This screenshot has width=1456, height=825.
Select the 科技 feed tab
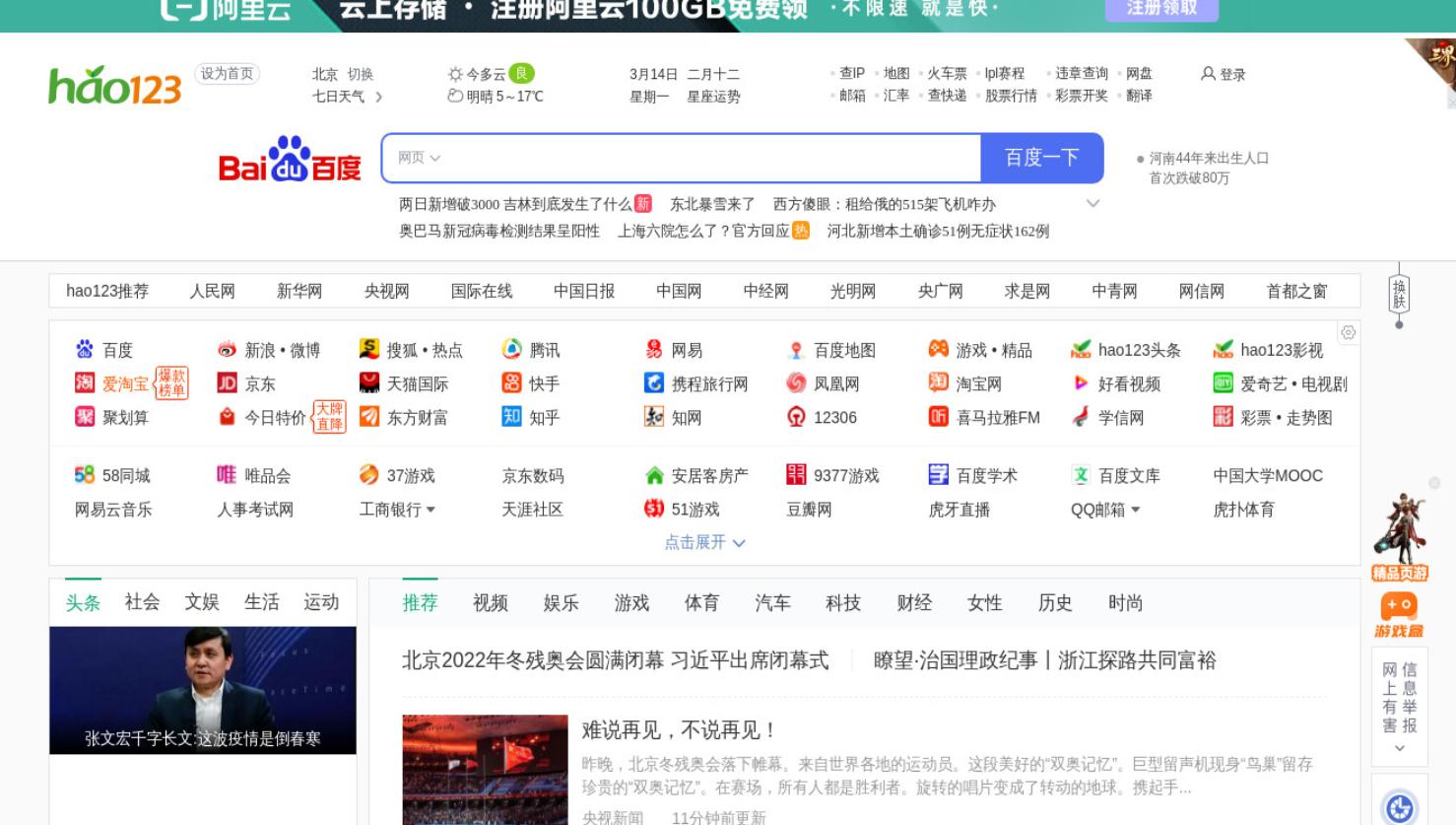pos(843,603)
